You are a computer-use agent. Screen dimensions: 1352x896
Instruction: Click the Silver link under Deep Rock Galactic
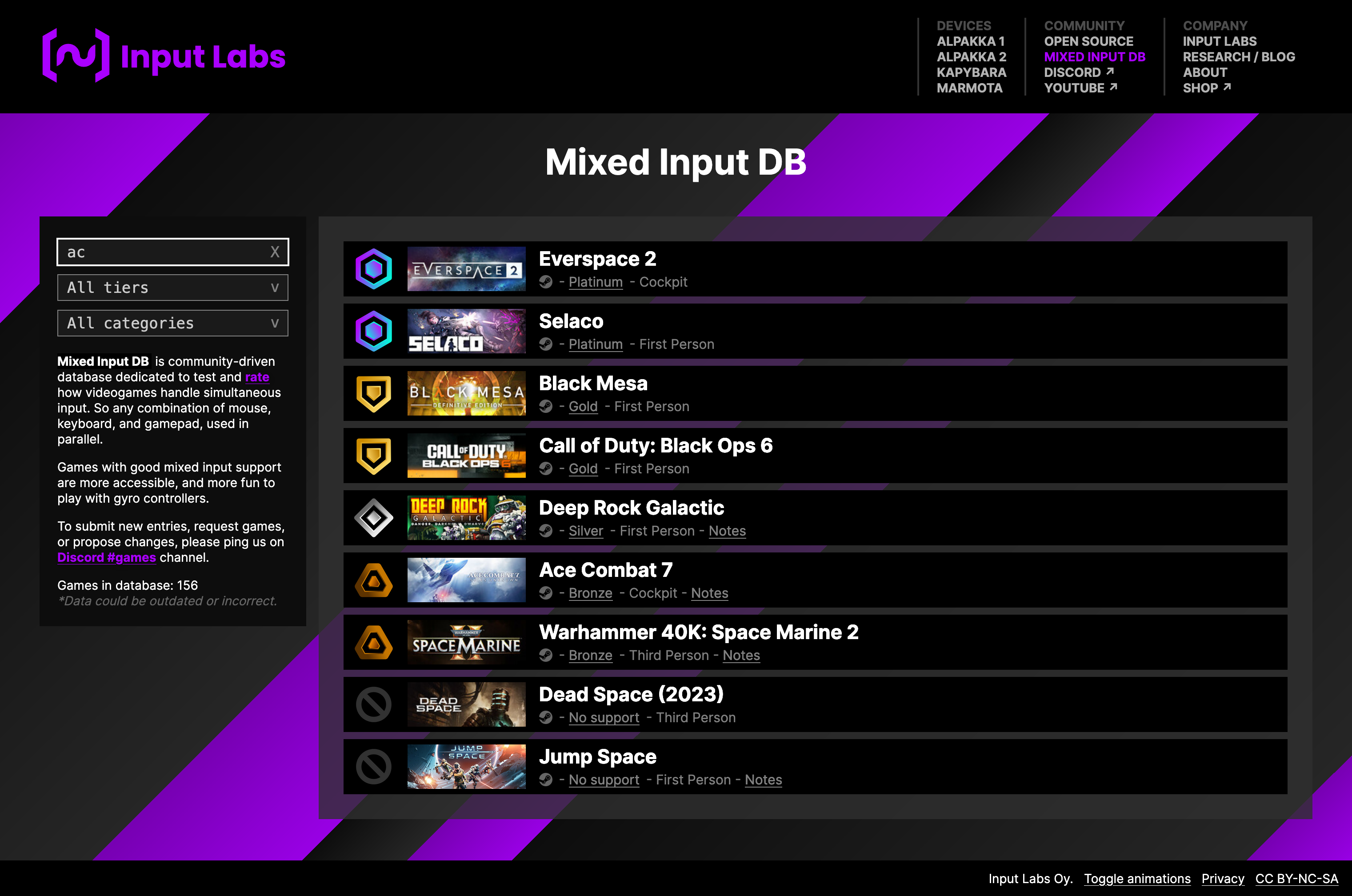pos(586,532)
